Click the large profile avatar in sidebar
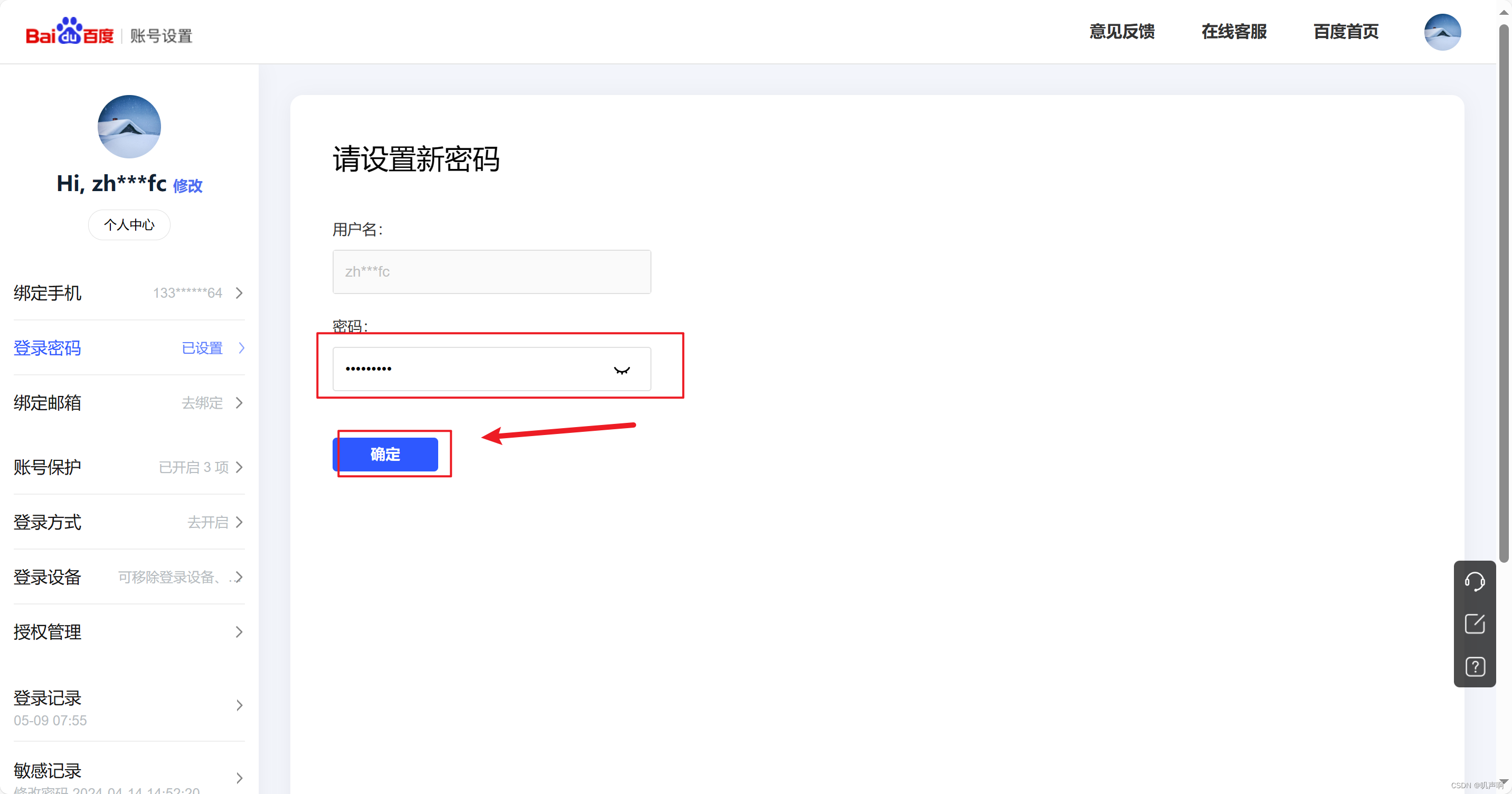 [x=129, y=127]
